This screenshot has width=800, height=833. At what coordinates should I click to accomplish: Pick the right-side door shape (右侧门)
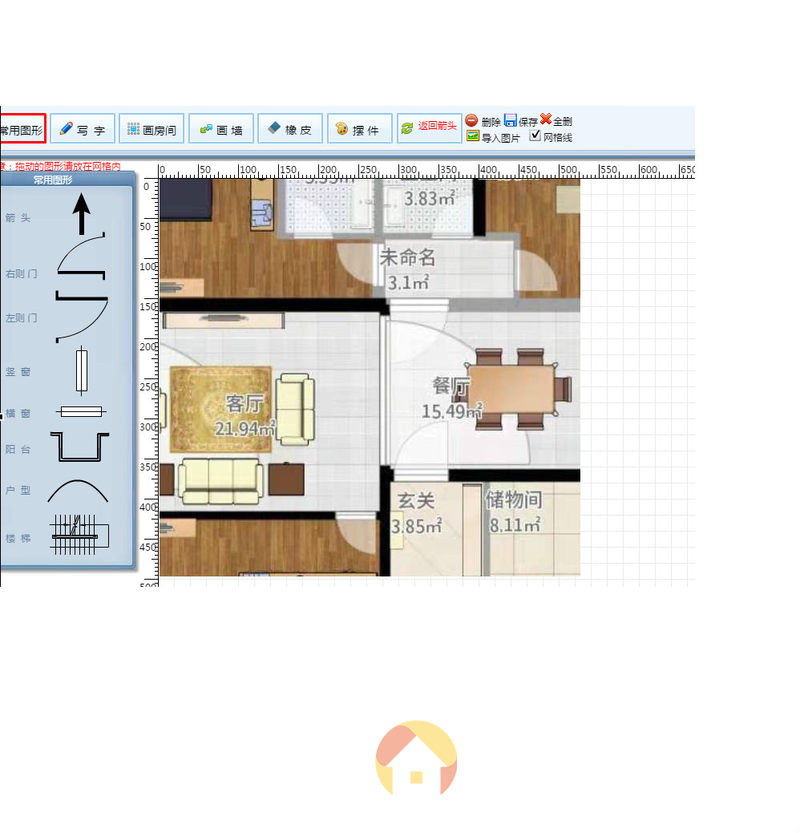[81, 256]
